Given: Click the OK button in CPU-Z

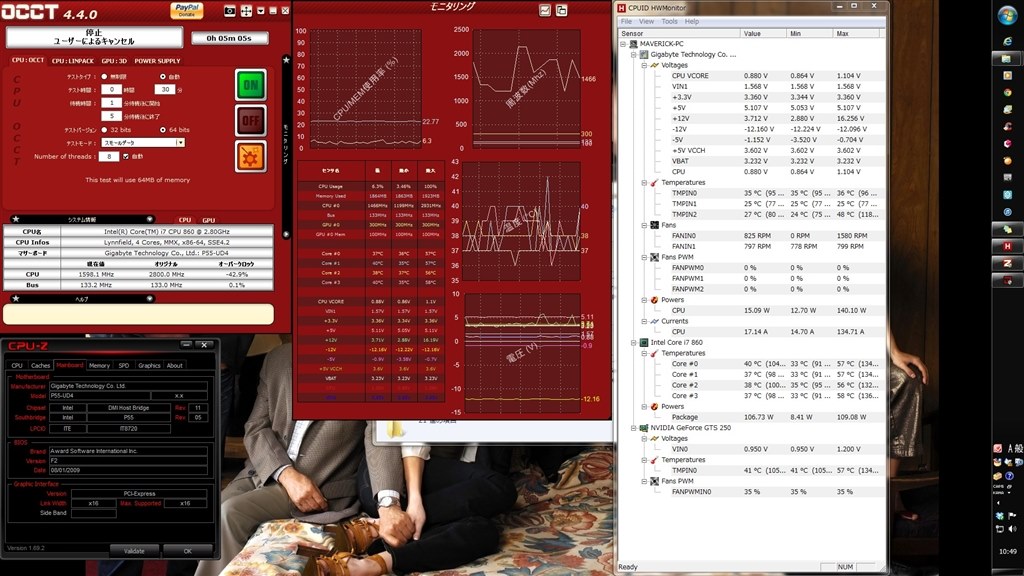Looking at the screenshot, I should click(x=187, y=551).
